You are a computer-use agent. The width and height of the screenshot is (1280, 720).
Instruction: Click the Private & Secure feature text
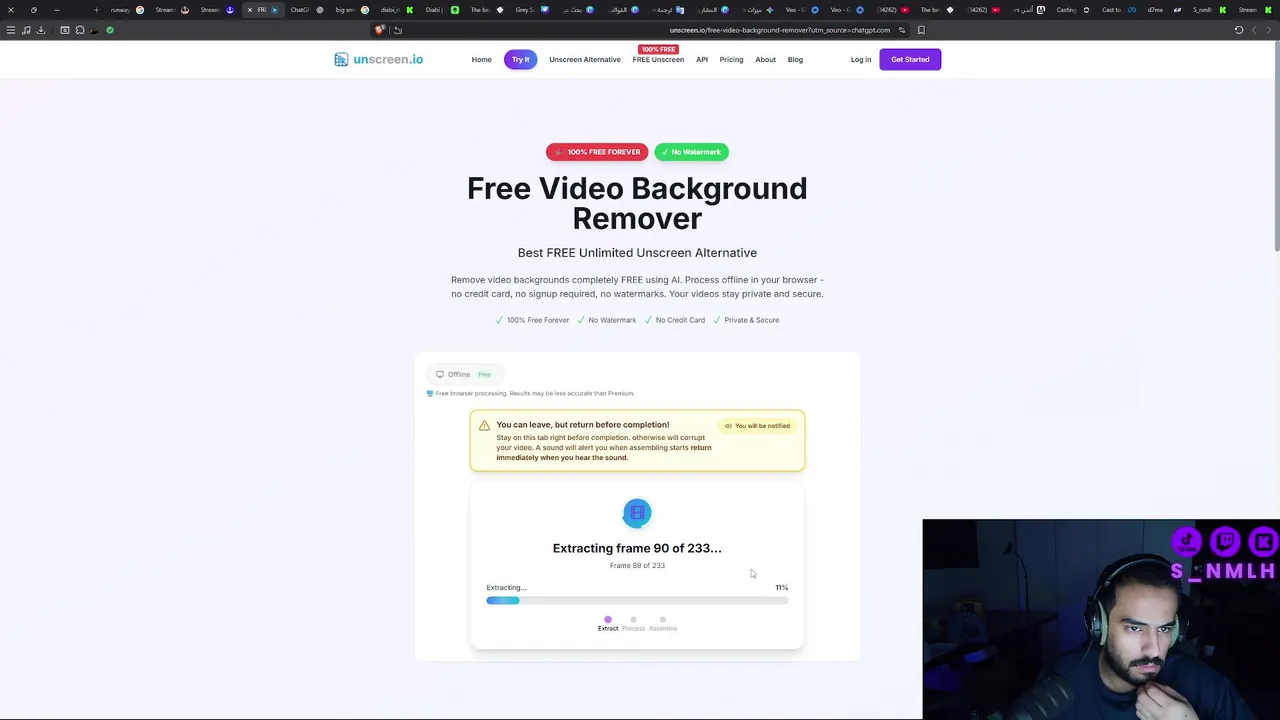click(752, 320)
